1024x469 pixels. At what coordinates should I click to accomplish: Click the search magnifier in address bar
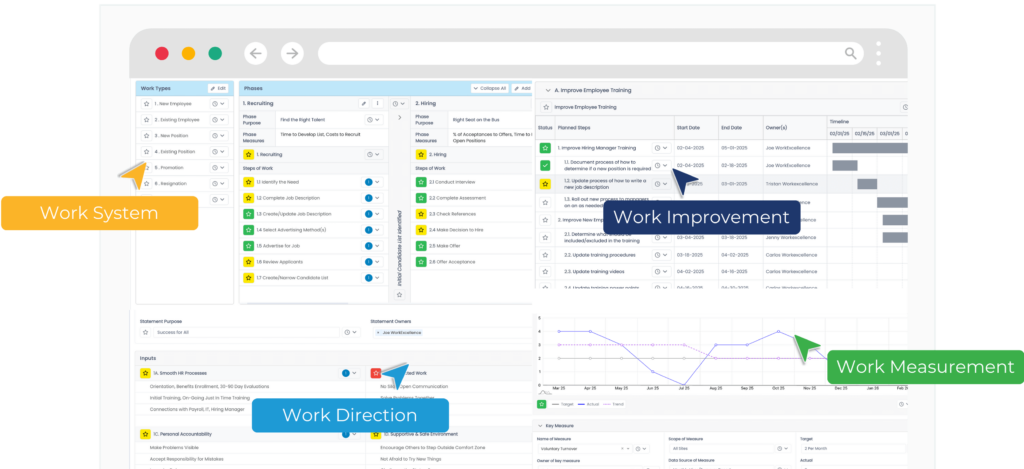tap(851, 54)
